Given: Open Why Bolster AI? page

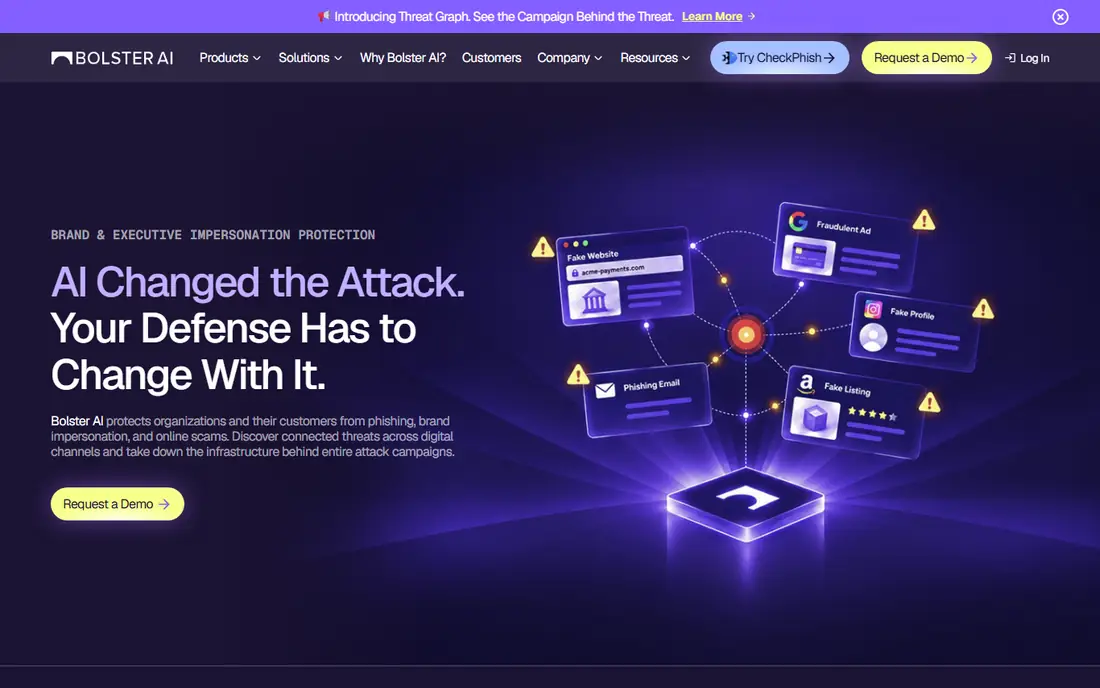Looking at the screenshot, I should tap(403, 58).
